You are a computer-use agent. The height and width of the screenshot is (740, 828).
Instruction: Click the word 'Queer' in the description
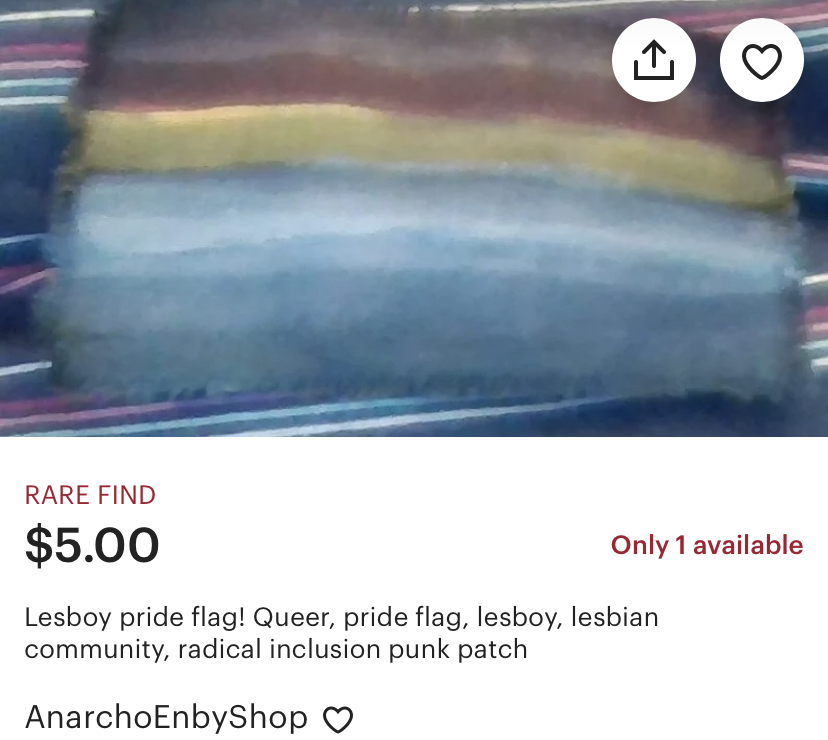coord(294,617)
